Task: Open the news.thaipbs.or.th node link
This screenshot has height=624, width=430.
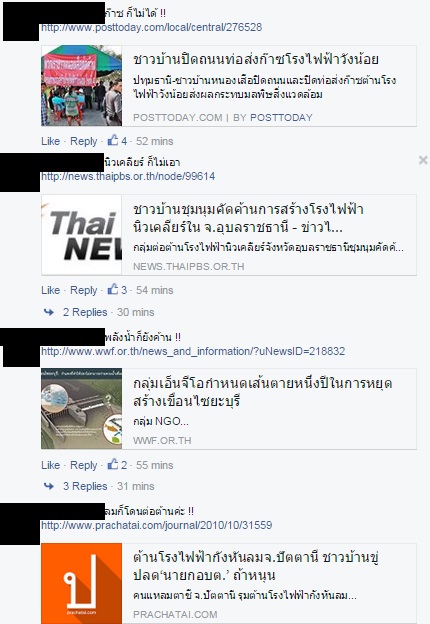Action: 128,176
